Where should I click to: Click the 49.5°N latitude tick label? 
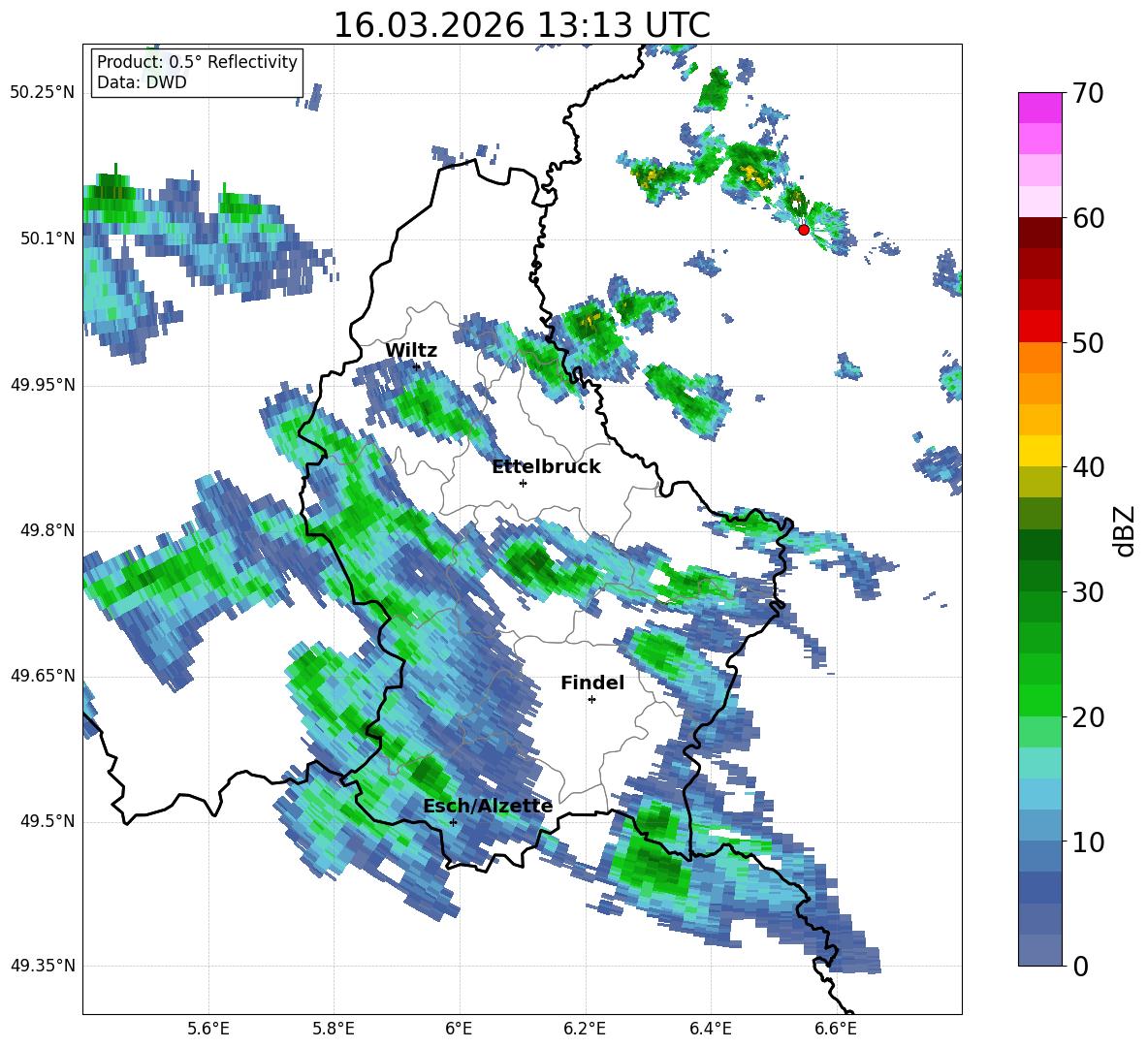pyautogui.click(x=48, y=821)
